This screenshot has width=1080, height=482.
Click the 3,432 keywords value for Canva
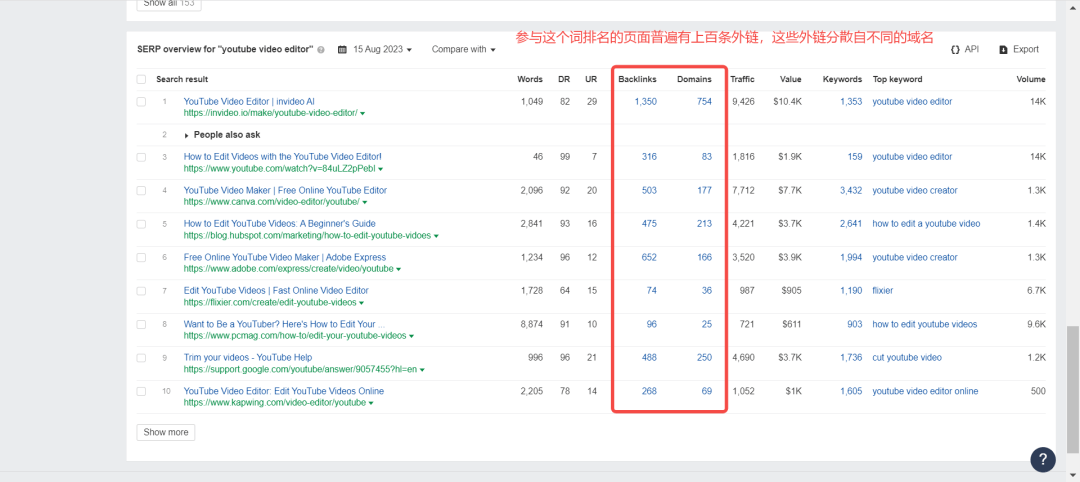[x=851, y=191]
